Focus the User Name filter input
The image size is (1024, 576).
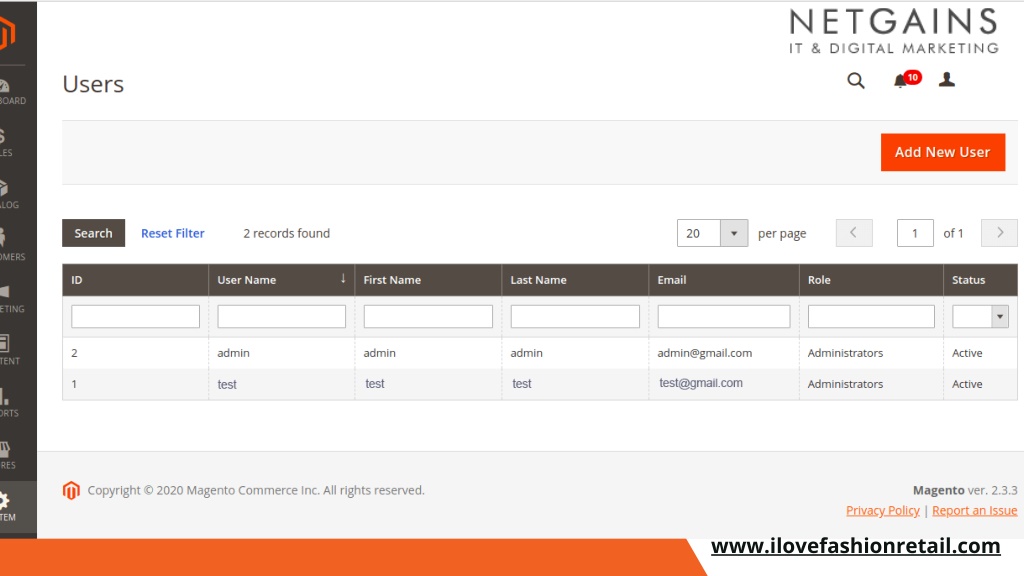281,317
